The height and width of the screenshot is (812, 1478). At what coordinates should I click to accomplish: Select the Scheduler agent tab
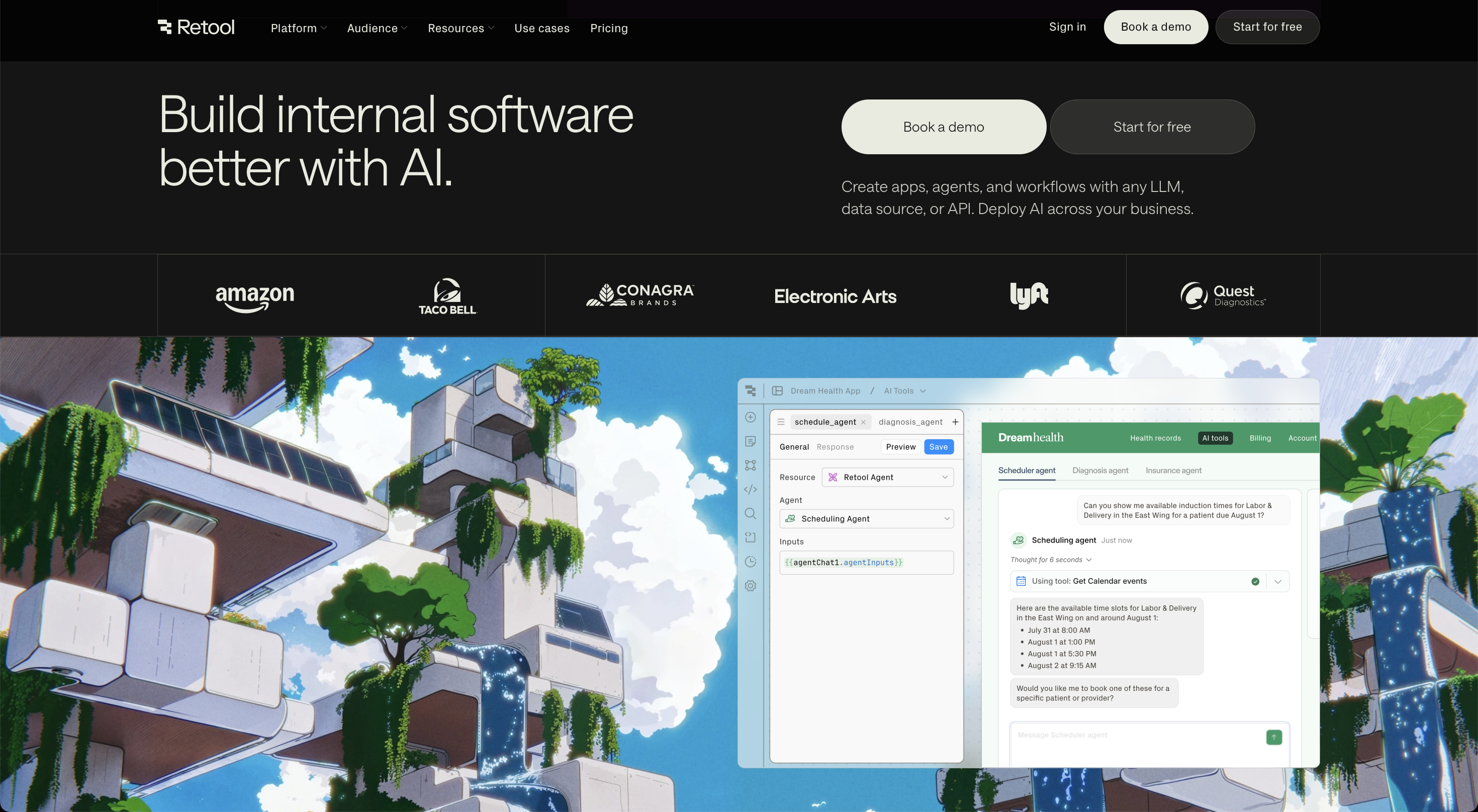[1027, 471]
